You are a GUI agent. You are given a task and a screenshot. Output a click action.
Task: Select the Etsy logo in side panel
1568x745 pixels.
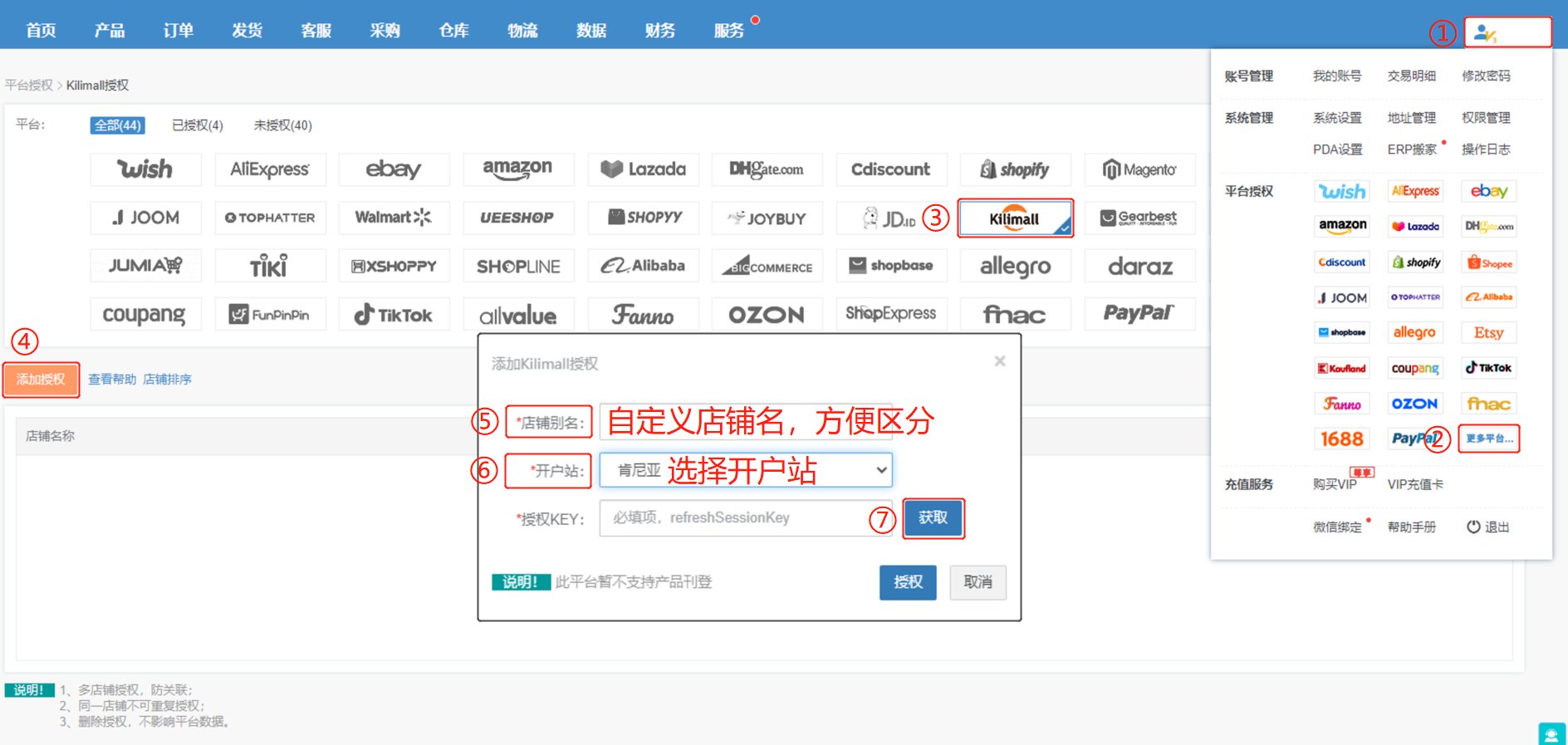pos(1489,332)
